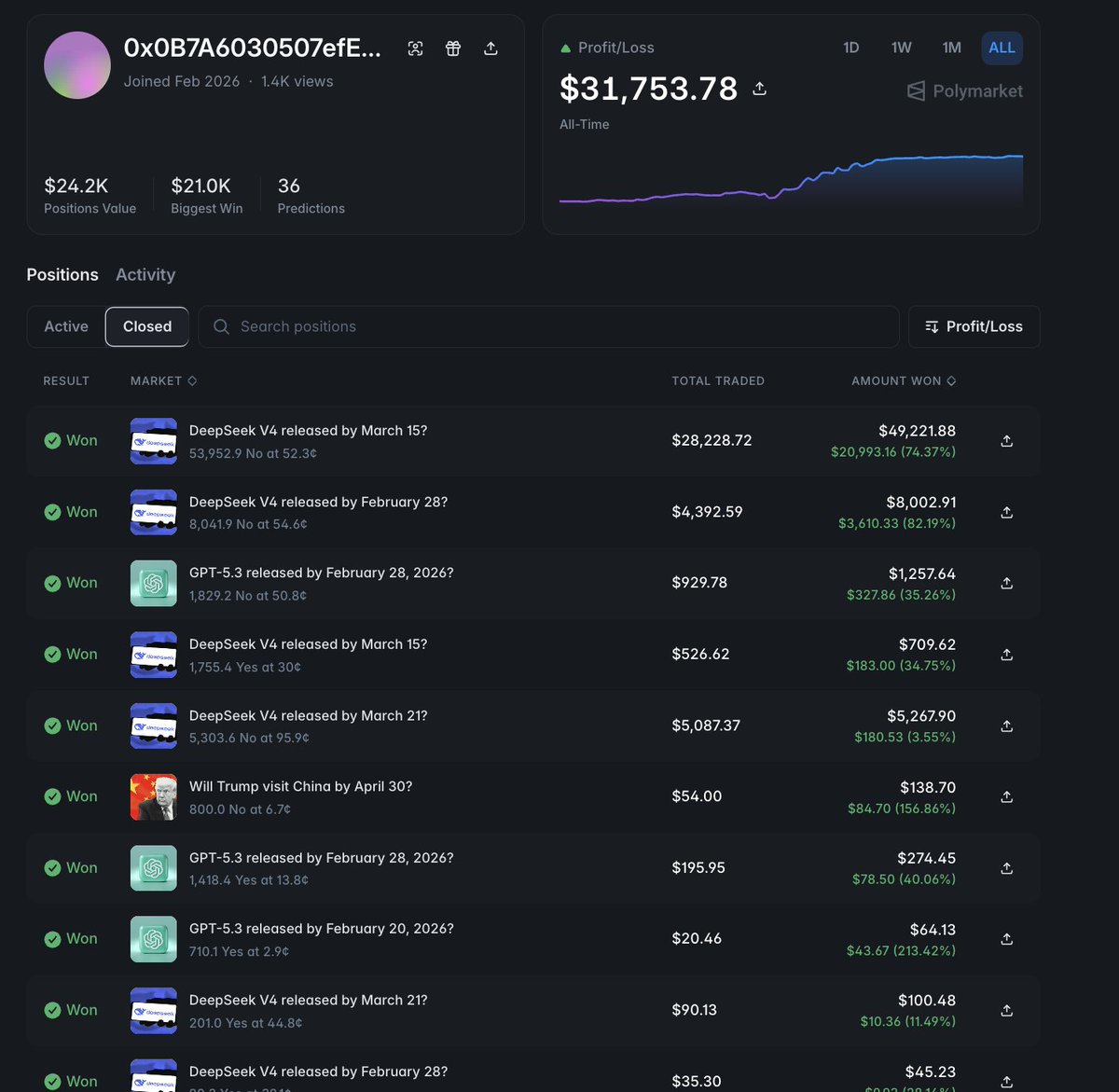Open DeepSeek thumbnail on $28,228.72 row
The image size is (1119, 1092).
point(154,441)
